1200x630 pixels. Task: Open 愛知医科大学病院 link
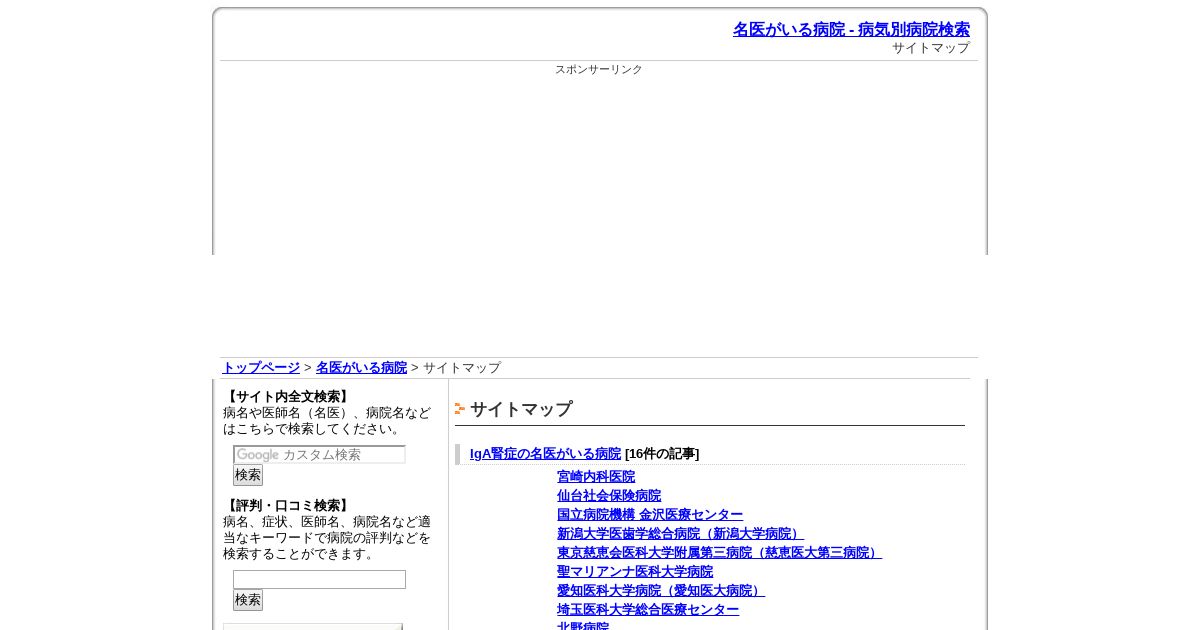point(661,591)
